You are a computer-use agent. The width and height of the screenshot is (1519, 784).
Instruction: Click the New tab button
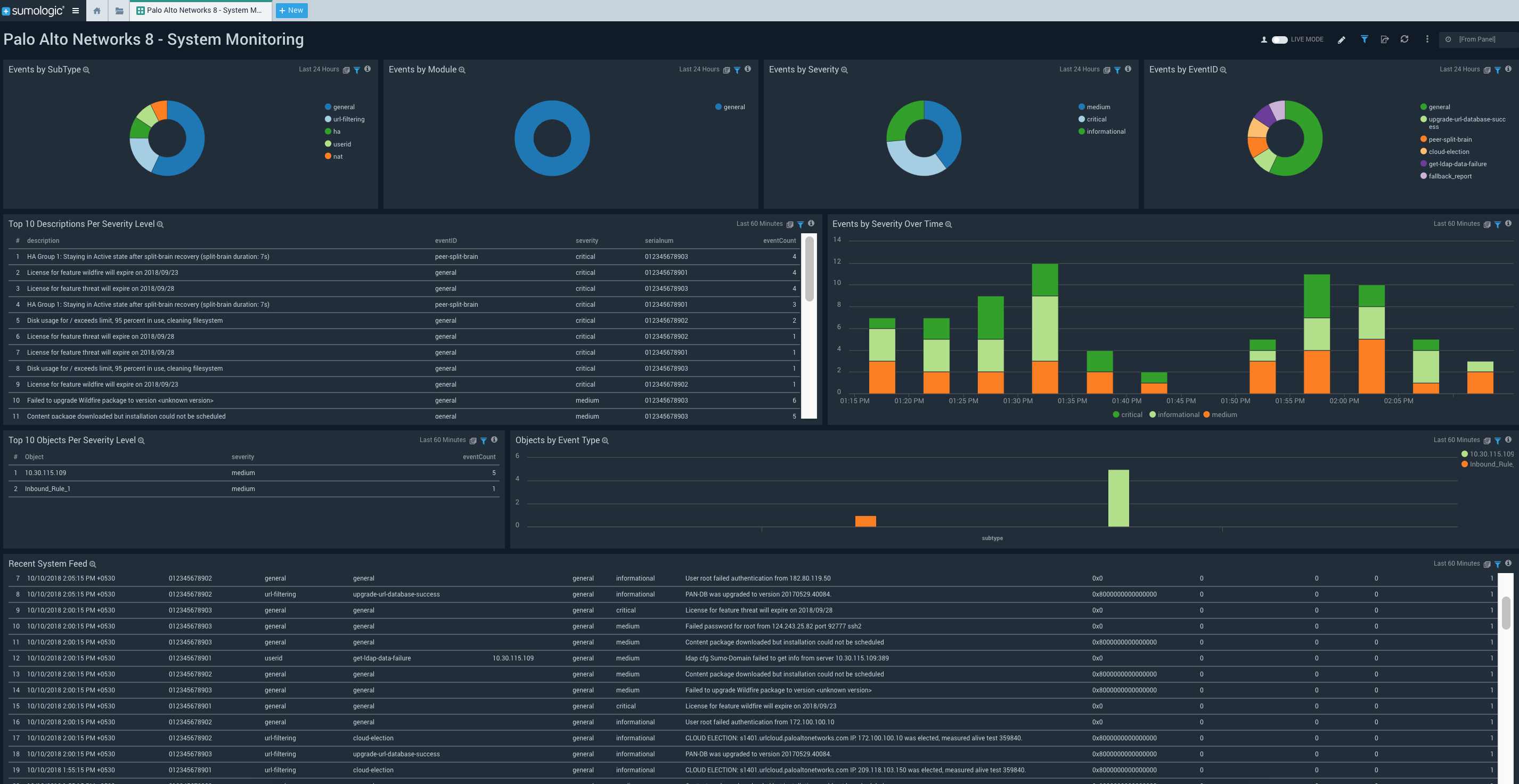pyautogui.click(x=291, y=11)
